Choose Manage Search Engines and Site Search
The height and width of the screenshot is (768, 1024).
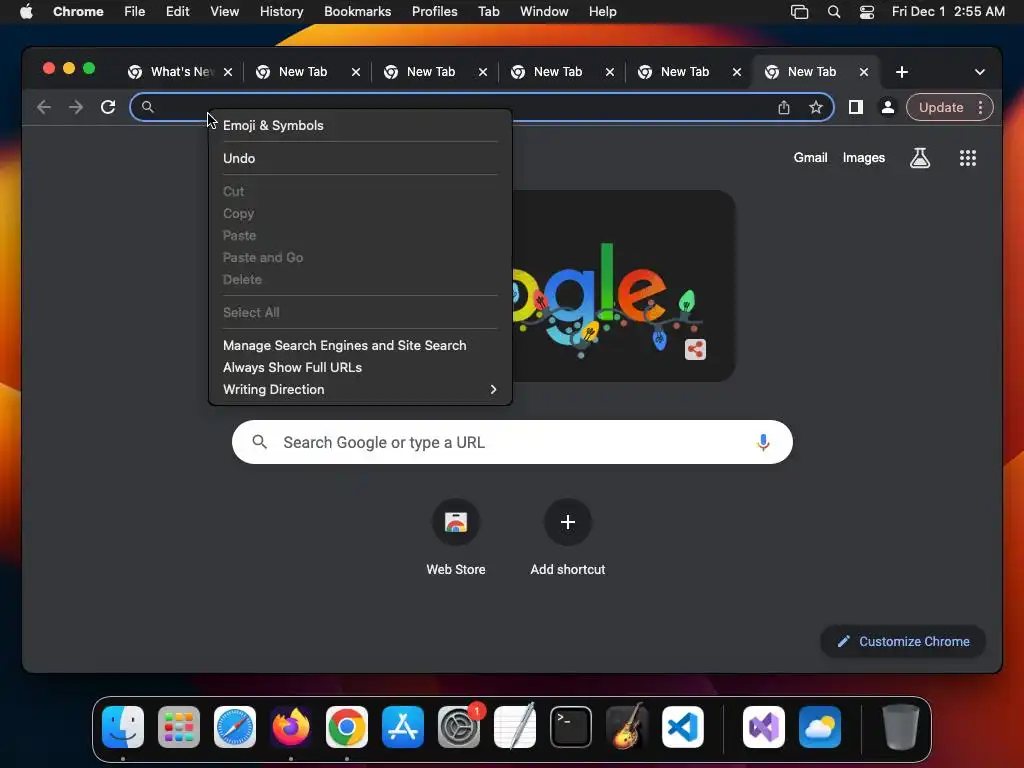coord(360,345)
